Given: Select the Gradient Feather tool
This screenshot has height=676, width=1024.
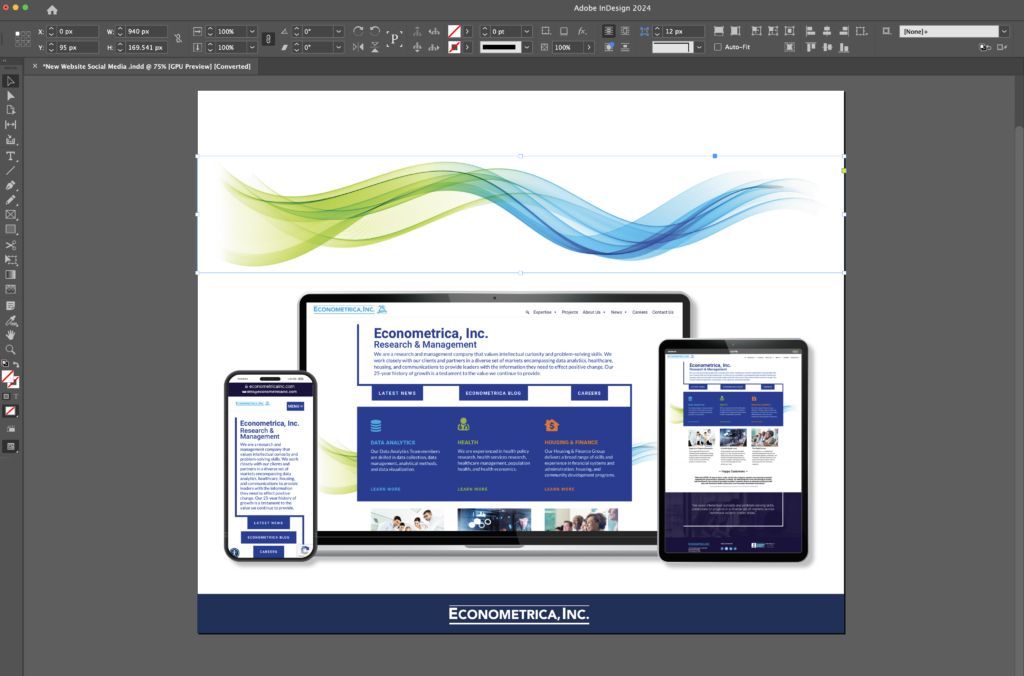Looking at the screenshot, I should (x=10, y=289).
